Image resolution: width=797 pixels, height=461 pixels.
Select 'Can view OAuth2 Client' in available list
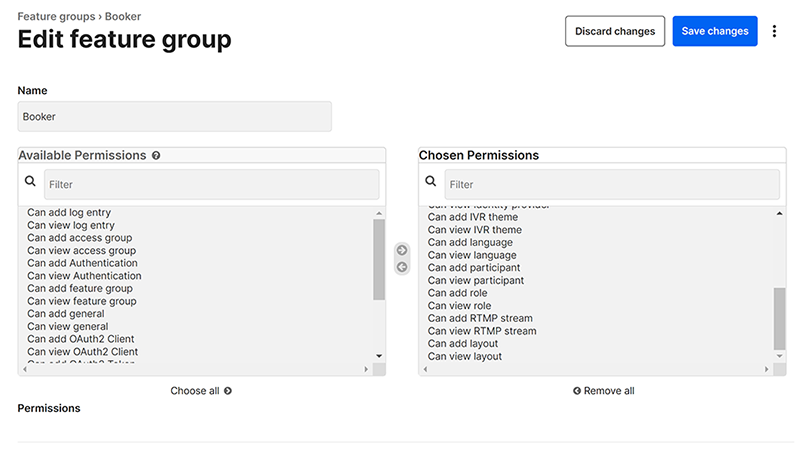(82, 352)
